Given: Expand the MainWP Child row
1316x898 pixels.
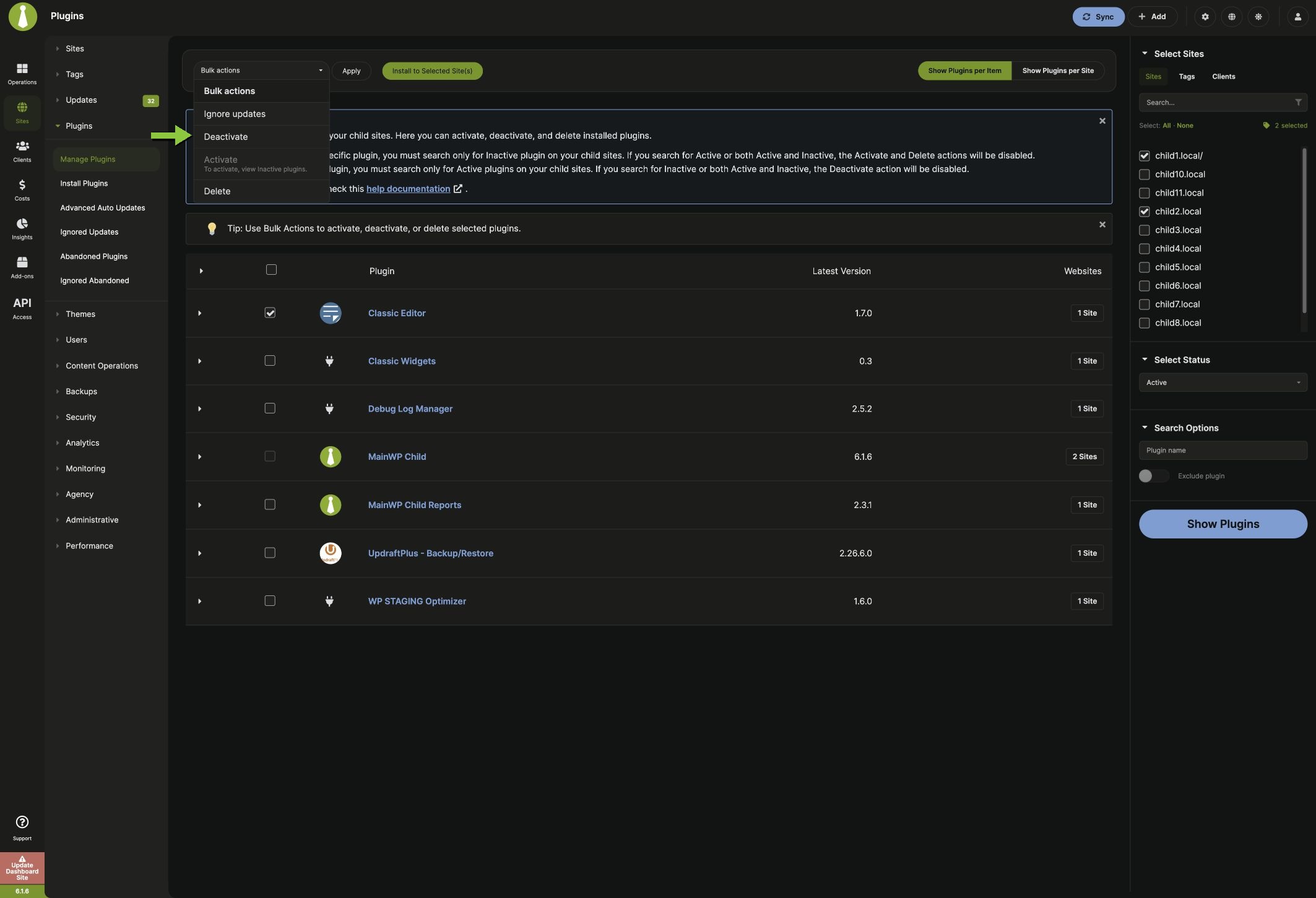Looking at the screenshot, I should click(200, 457).
